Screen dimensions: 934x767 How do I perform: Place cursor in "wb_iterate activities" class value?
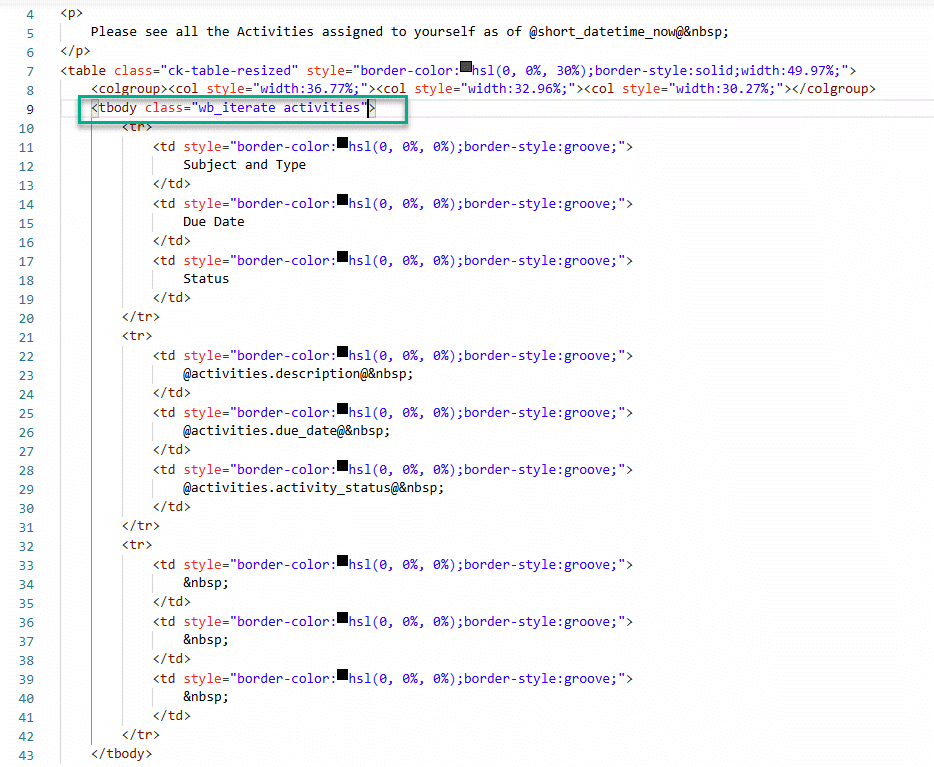pos(279,108)
